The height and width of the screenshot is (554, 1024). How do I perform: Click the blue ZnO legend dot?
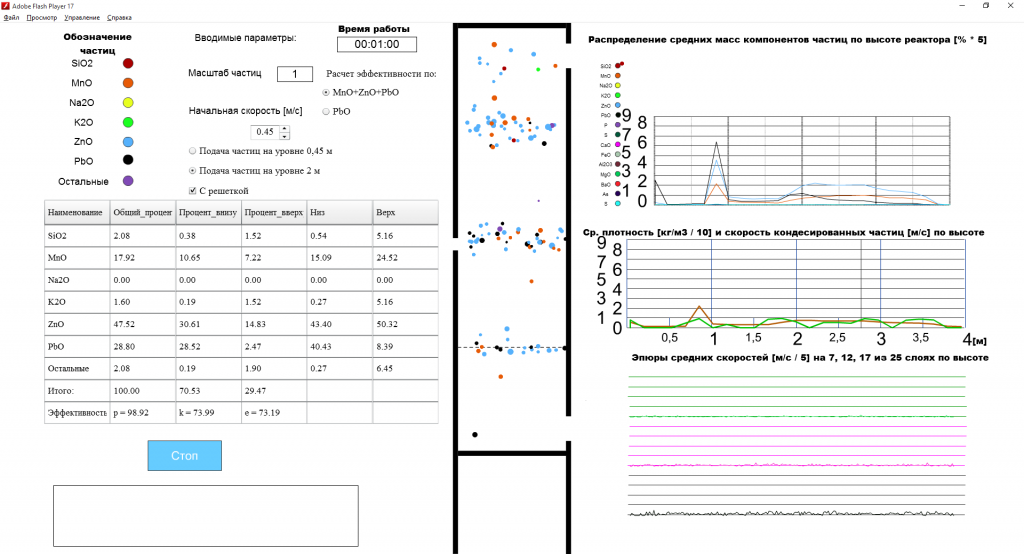point(128,142)
